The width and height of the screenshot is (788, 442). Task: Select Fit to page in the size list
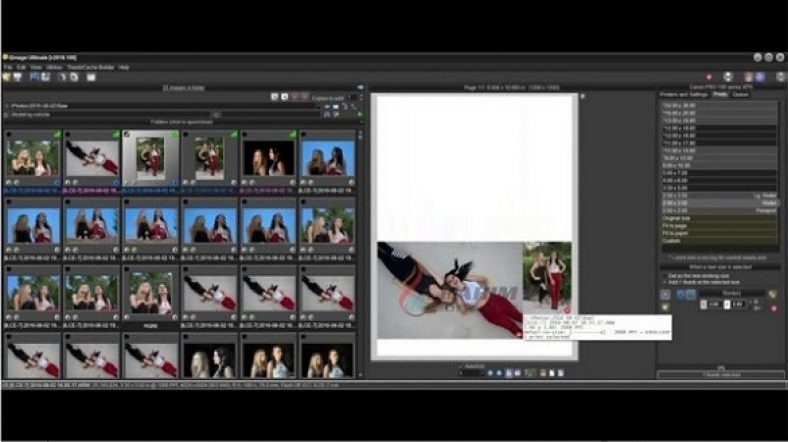pyautogui.click(x=719, y=226)
